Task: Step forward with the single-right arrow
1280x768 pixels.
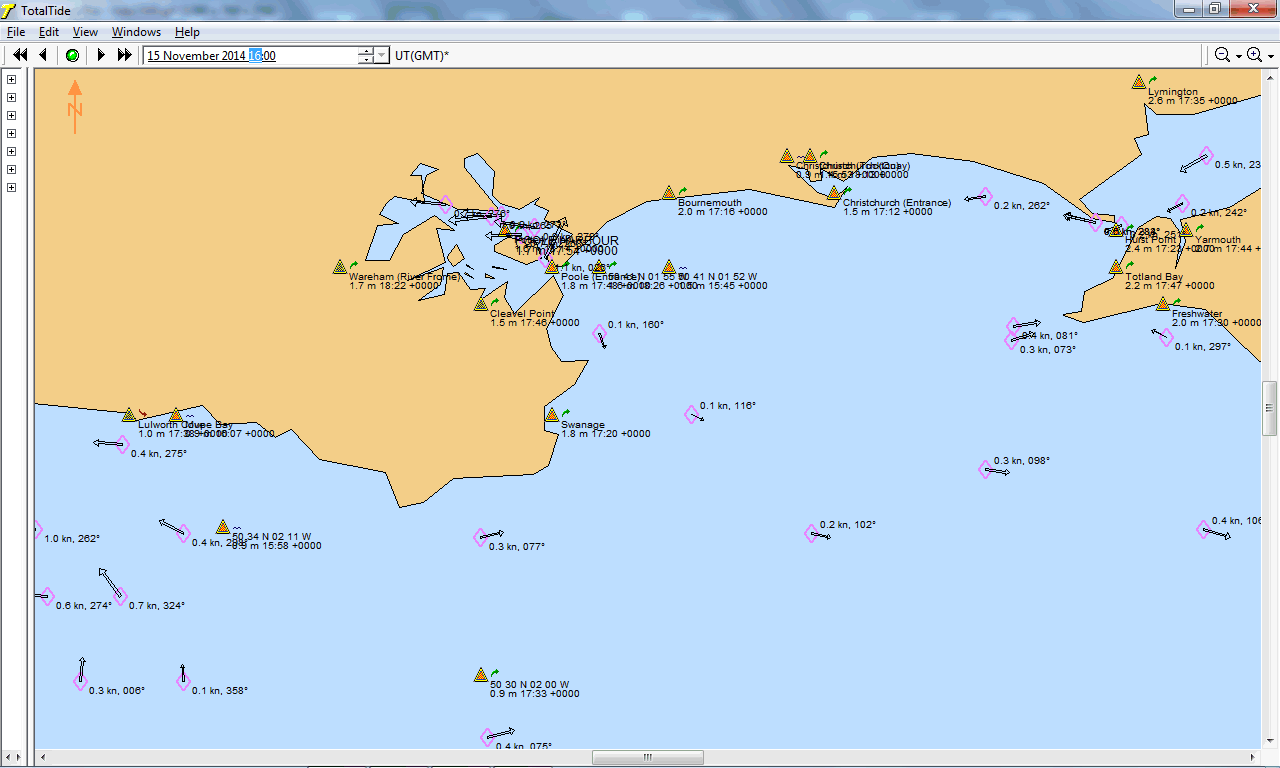Action: [x=101, y=55]
